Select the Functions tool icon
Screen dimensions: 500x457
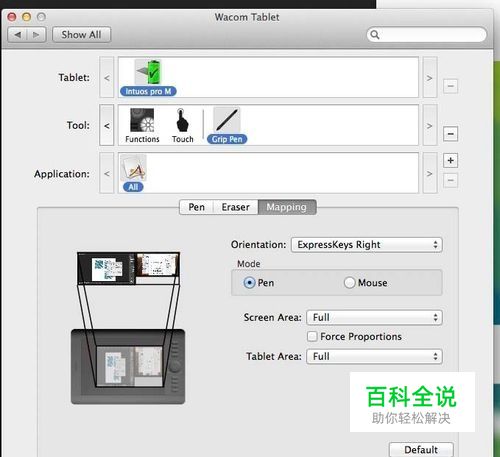click(142, 120)
